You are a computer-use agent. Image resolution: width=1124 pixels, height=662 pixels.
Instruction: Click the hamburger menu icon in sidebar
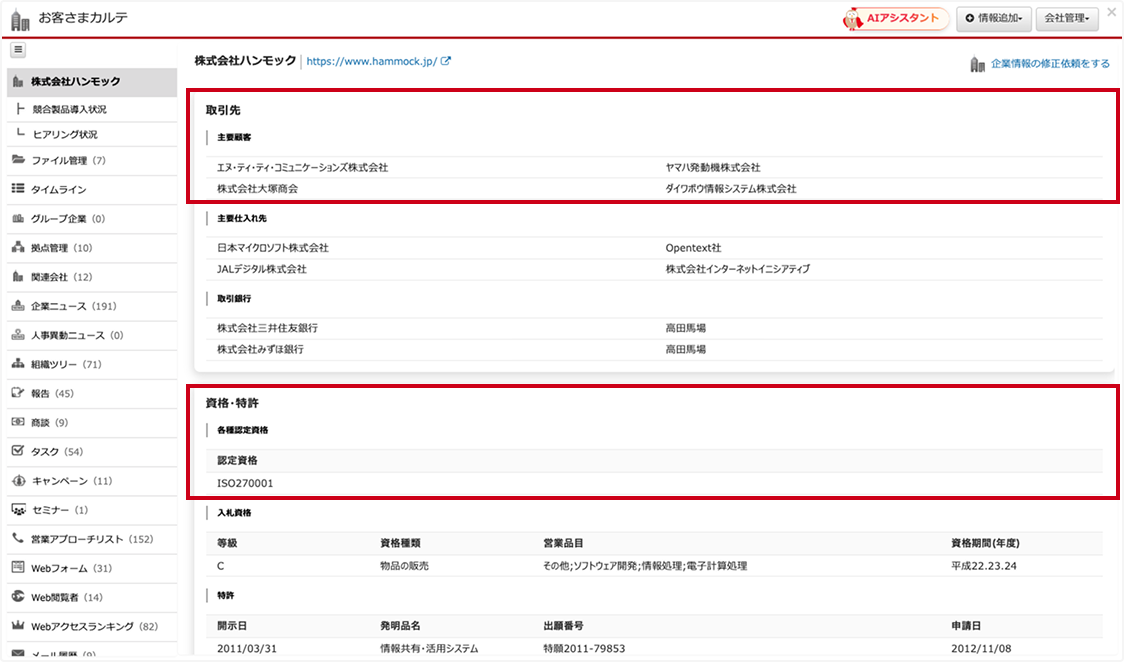point(19,50)
